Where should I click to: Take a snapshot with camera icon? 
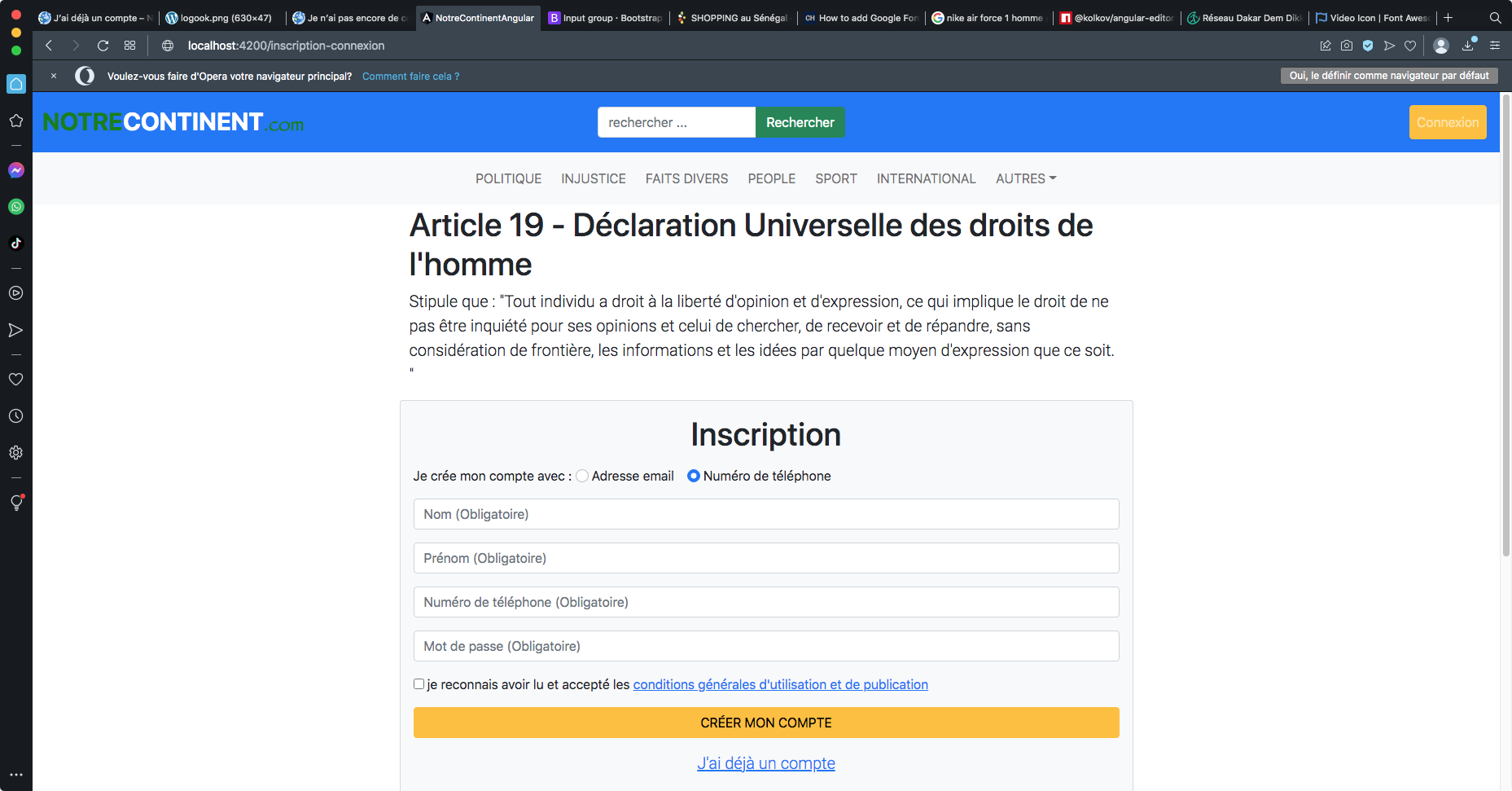coord(1347,46)
